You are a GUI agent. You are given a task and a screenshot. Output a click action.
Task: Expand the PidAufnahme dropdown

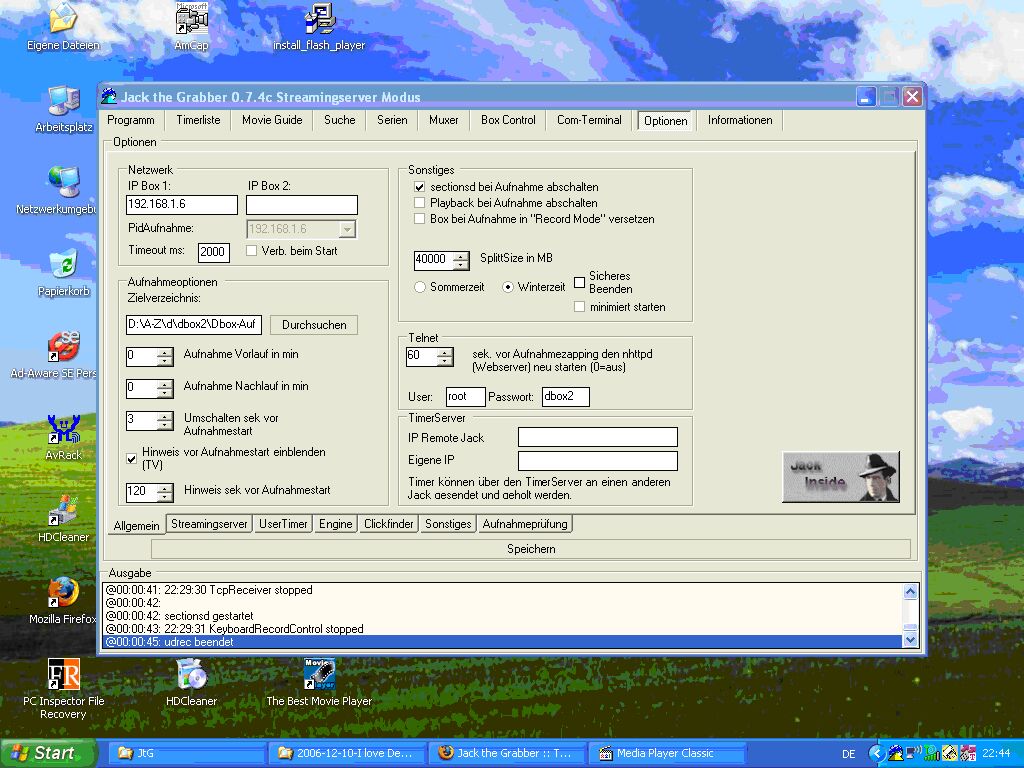point(347,229)
